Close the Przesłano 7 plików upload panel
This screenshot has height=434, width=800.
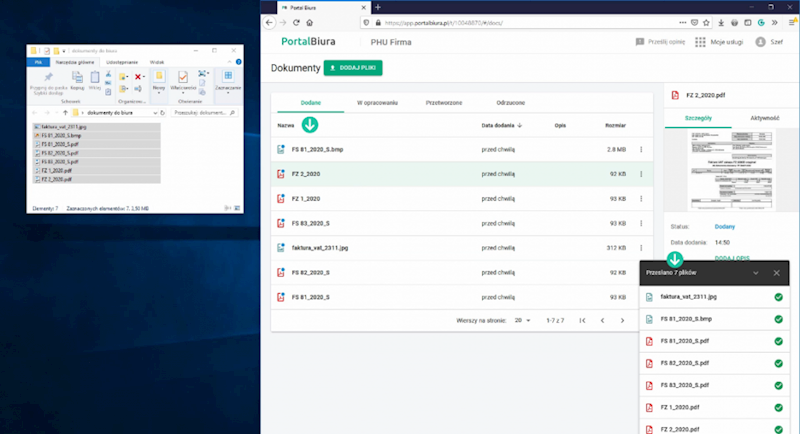click(777, 273)
